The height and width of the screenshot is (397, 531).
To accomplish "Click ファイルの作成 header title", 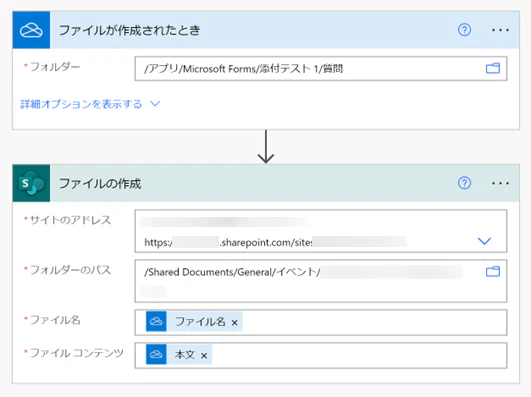I will pos(100,184).
